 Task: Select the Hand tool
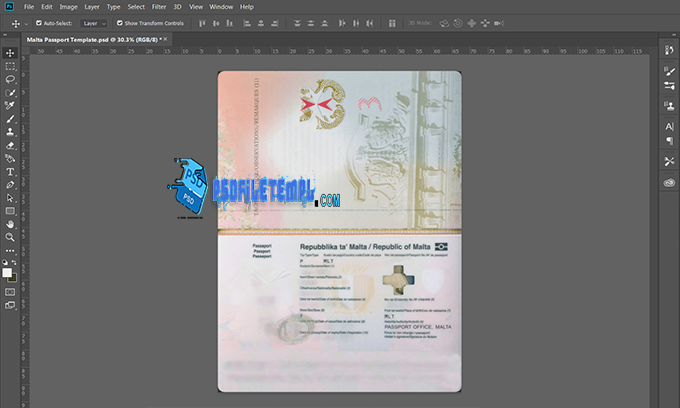point(10,224)
